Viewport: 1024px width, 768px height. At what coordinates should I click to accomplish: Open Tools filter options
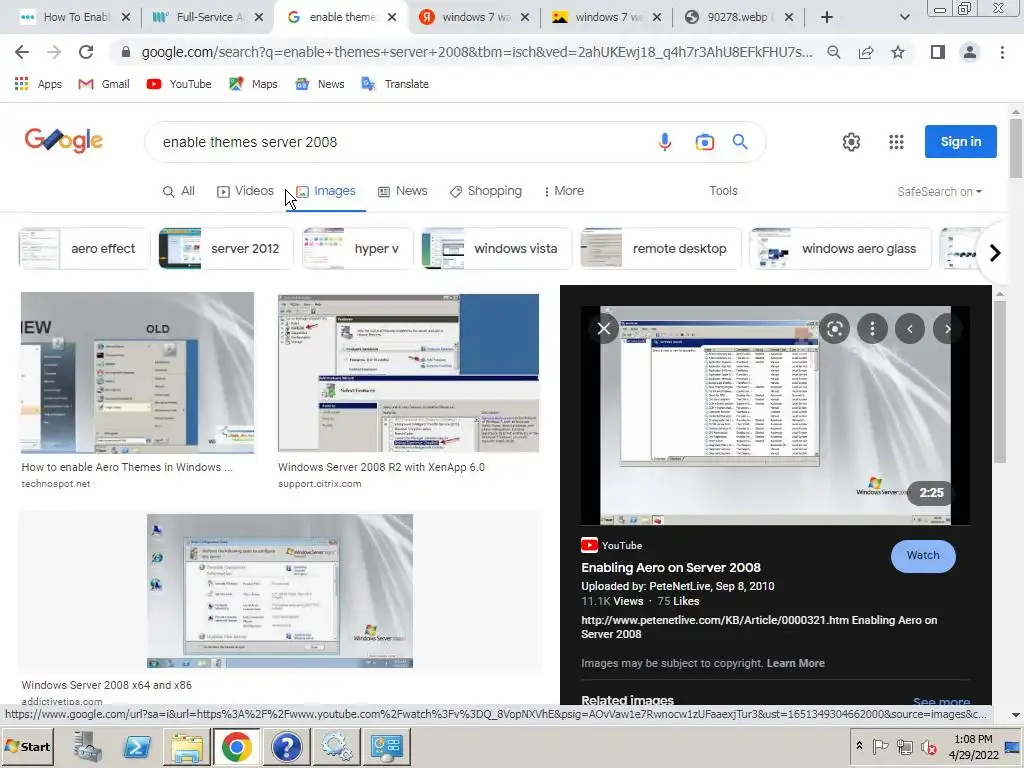[x=723, y=191]
